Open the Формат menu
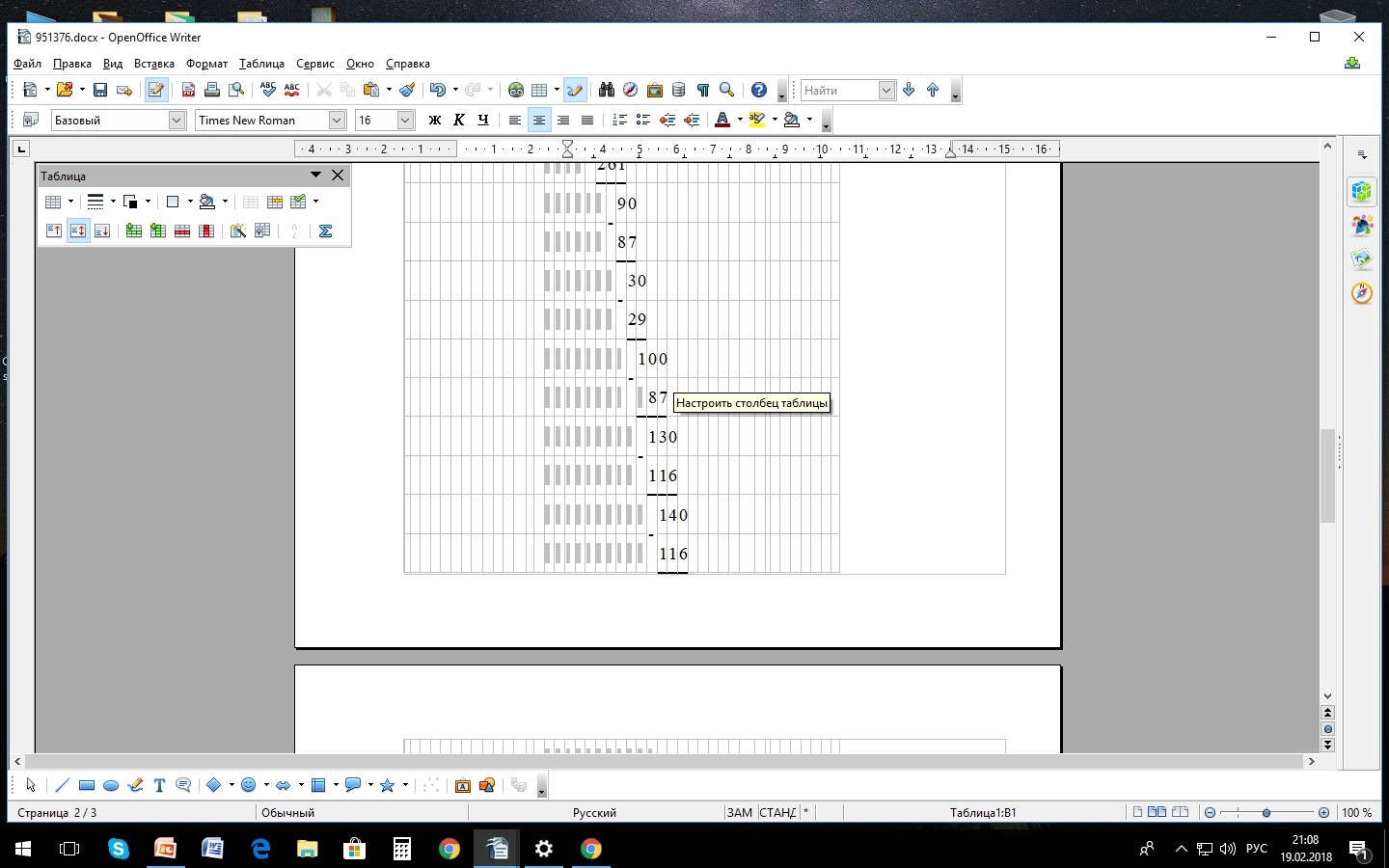1389x868 pixels. [x=206, y=64]
